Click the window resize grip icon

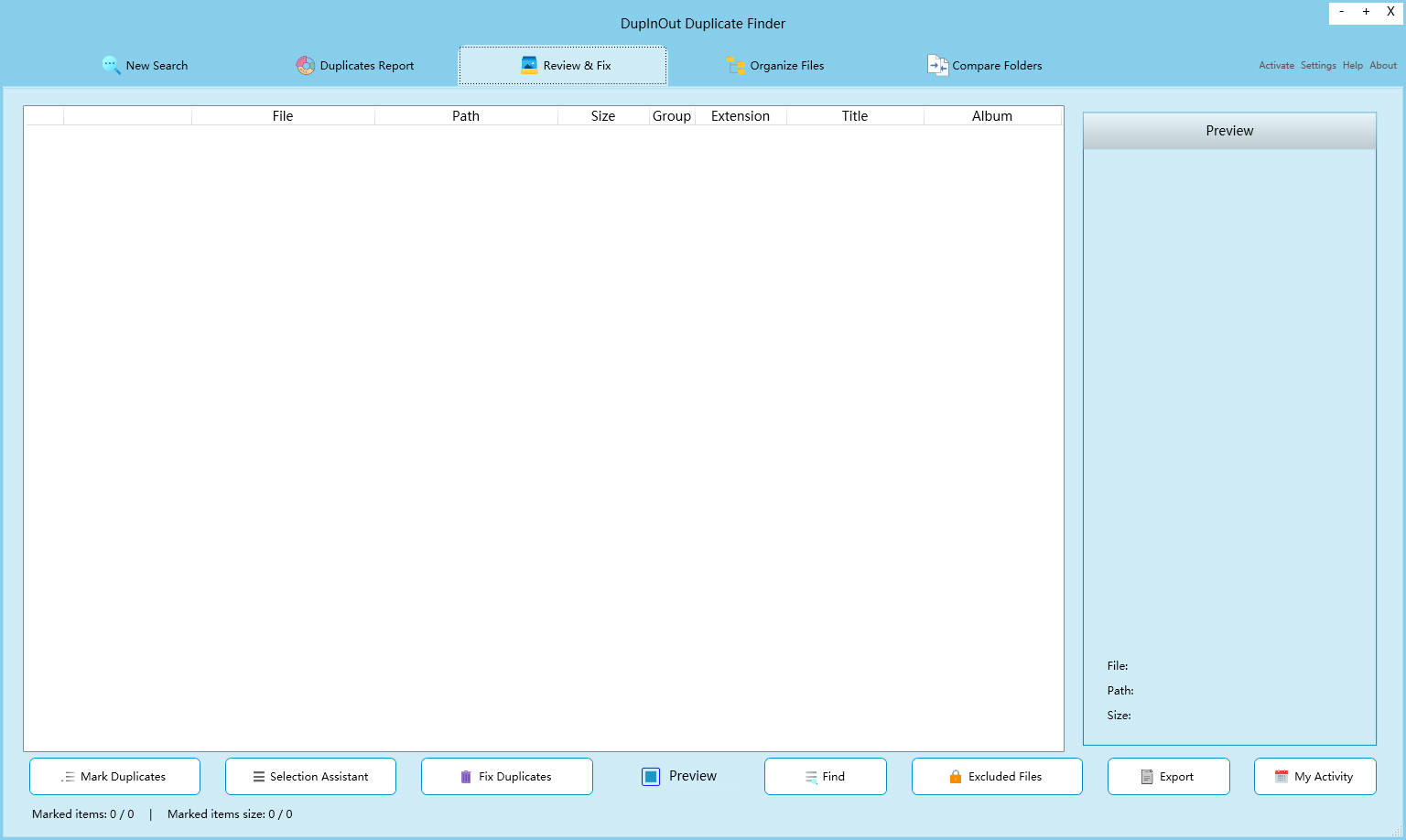pyautogui.click(x=1397, y=831)
